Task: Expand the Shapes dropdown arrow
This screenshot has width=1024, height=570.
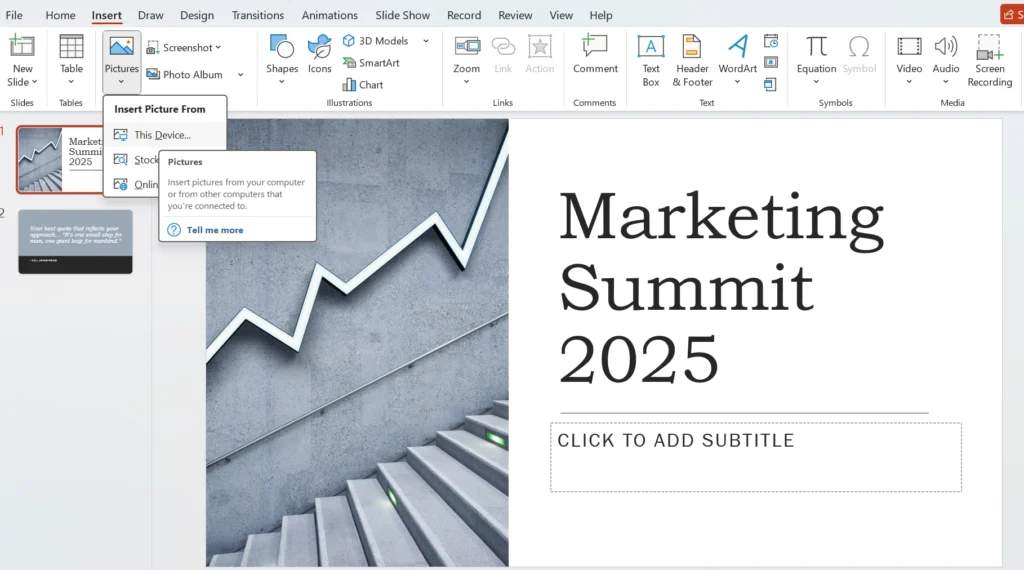Action: [281, 82]
